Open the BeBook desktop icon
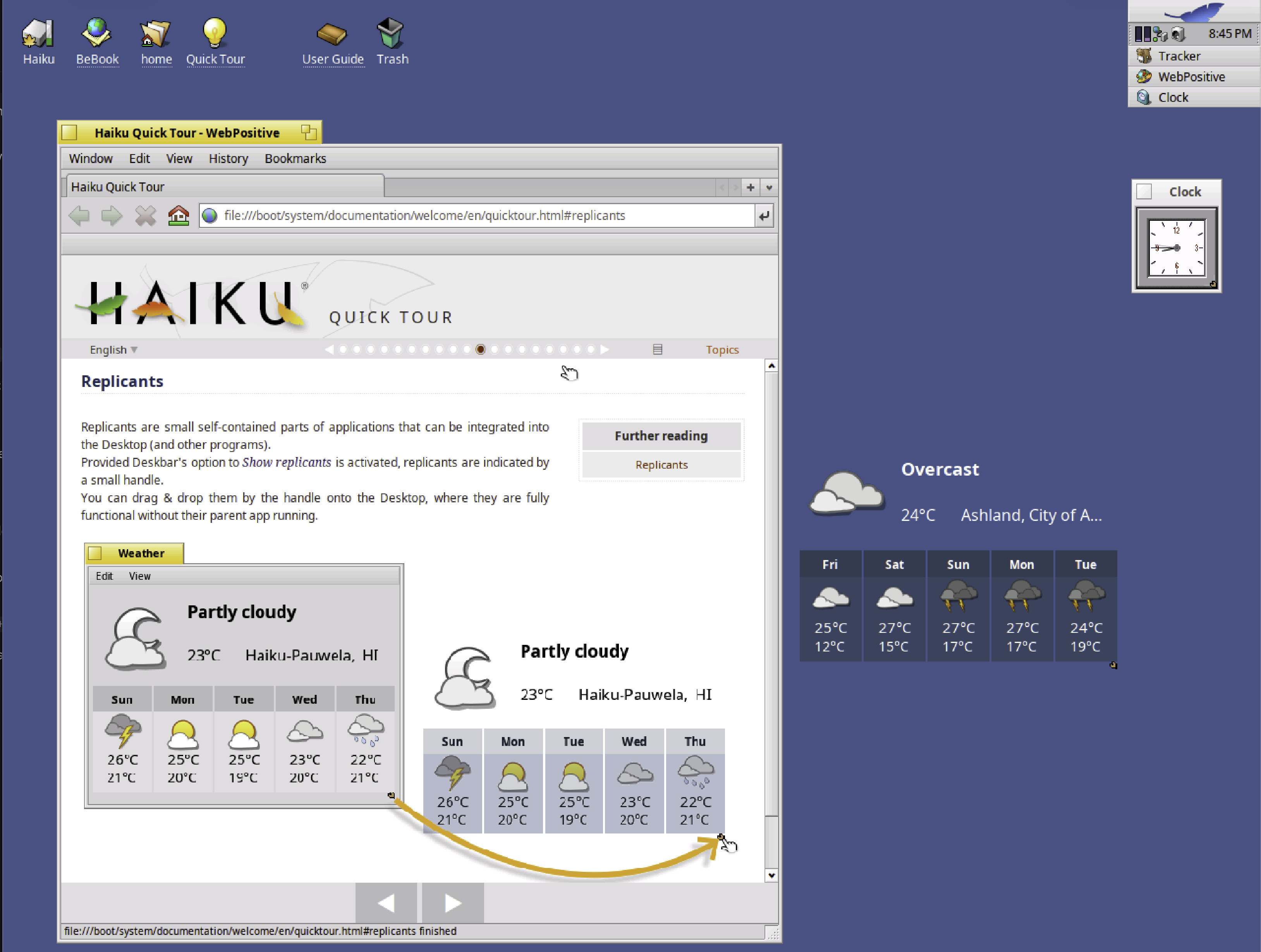This screenshot has width=1261, height=952. click(96, 32)
